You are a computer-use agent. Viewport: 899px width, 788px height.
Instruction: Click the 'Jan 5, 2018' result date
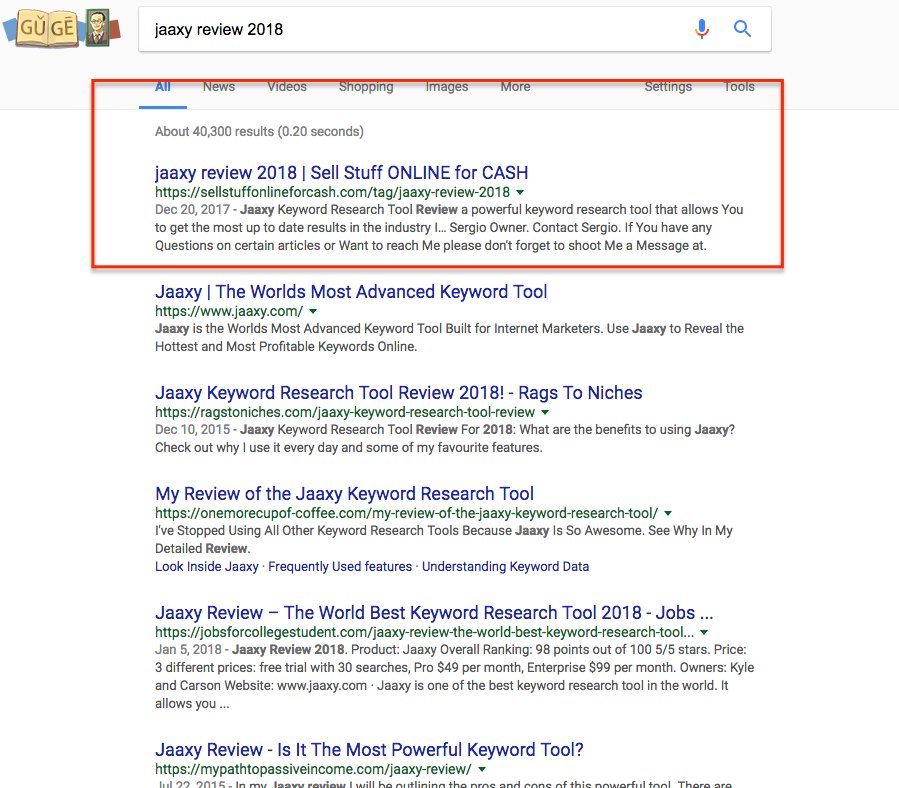(x=188, y=650)
